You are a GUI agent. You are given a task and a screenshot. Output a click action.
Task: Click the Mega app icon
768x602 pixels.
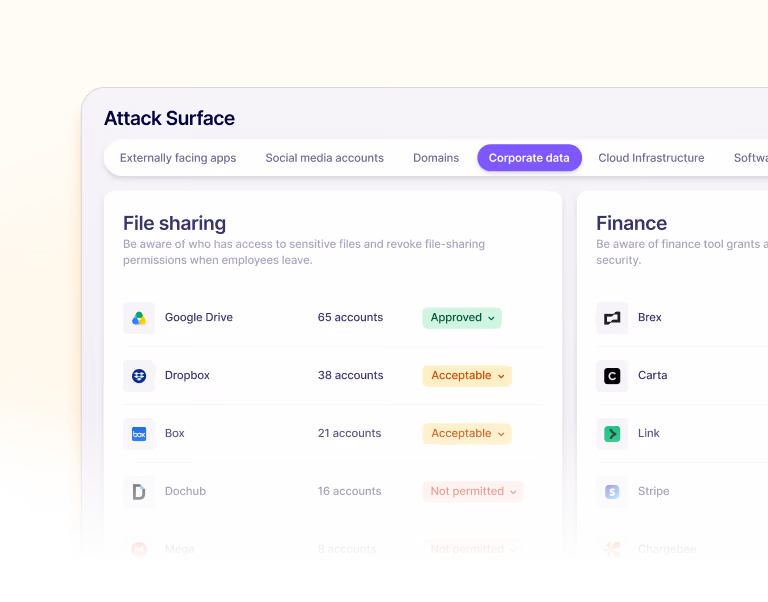tap(139, 549)
